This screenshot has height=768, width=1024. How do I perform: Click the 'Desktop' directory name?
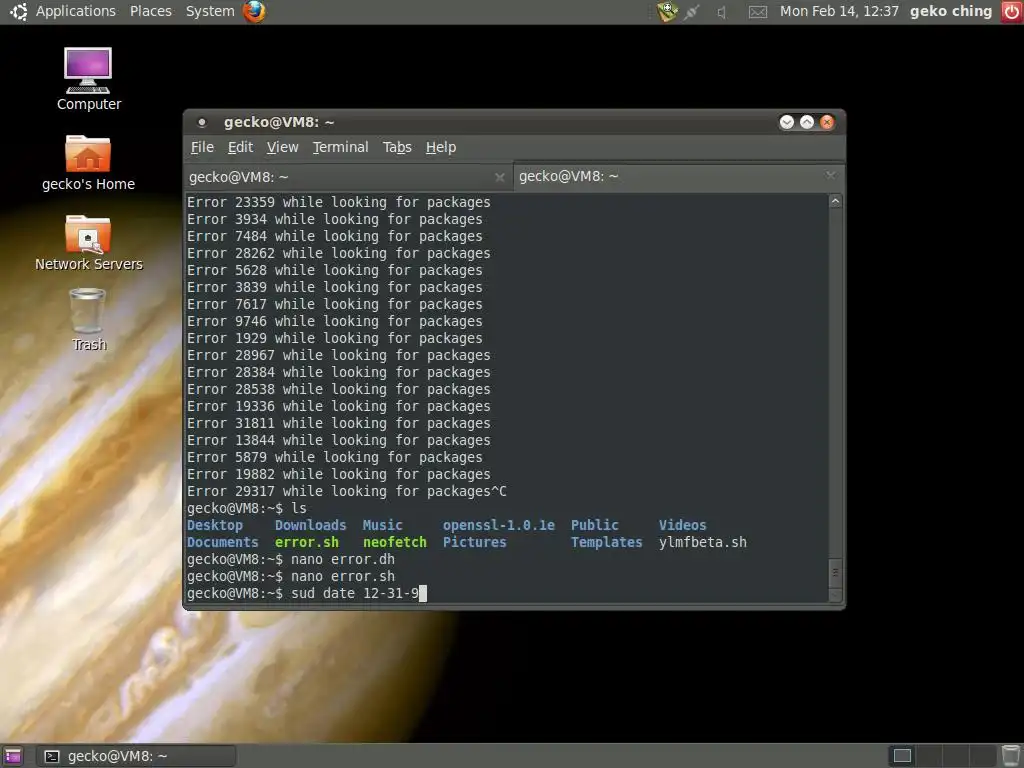tap(215, 525)
